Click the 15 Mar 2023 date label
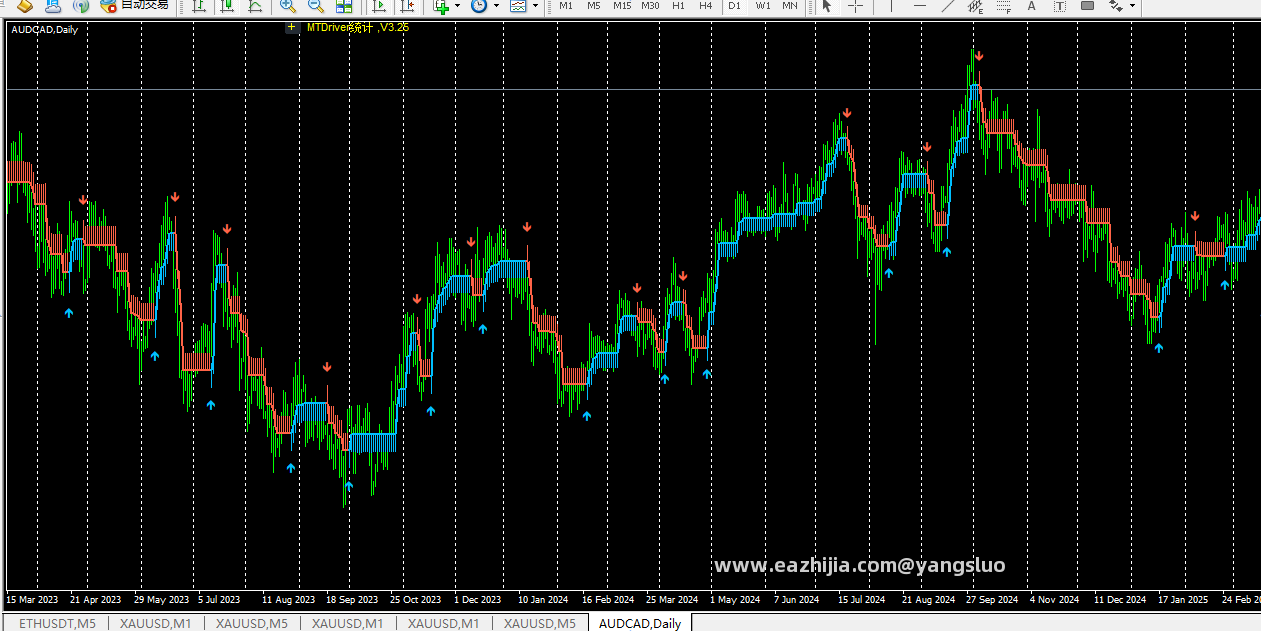Screen dimensions: 1261x631 pyautogui.click(x=32, y=600)
